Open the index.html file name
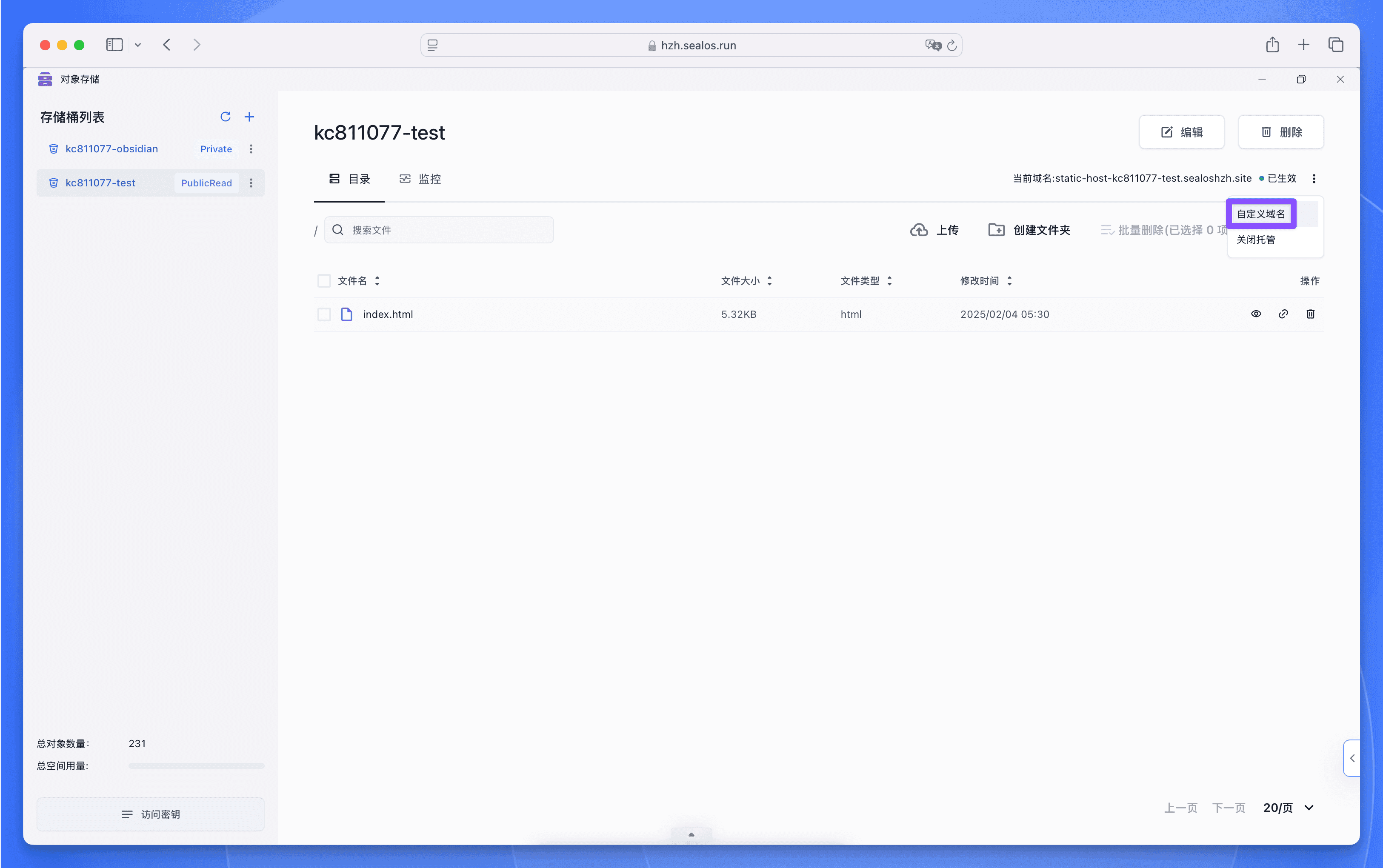Viewport: 1383px width, 868px height. (388, 314)
